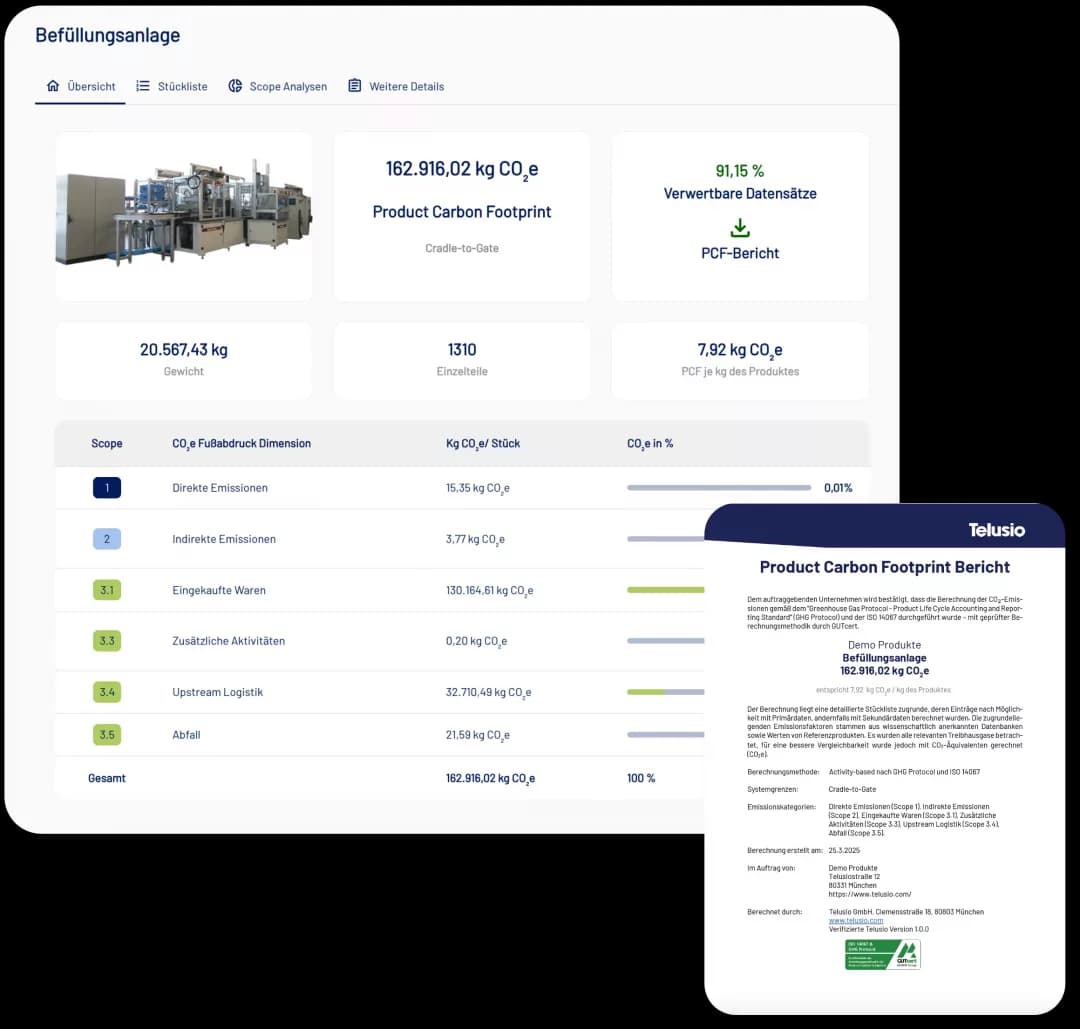Viewport: 1080px width, 1029px height.
Task: Click the 162.916,02 kg CO2e Product Carbon Footprint card
Action: pyautogui.click(x=461, y=216)
